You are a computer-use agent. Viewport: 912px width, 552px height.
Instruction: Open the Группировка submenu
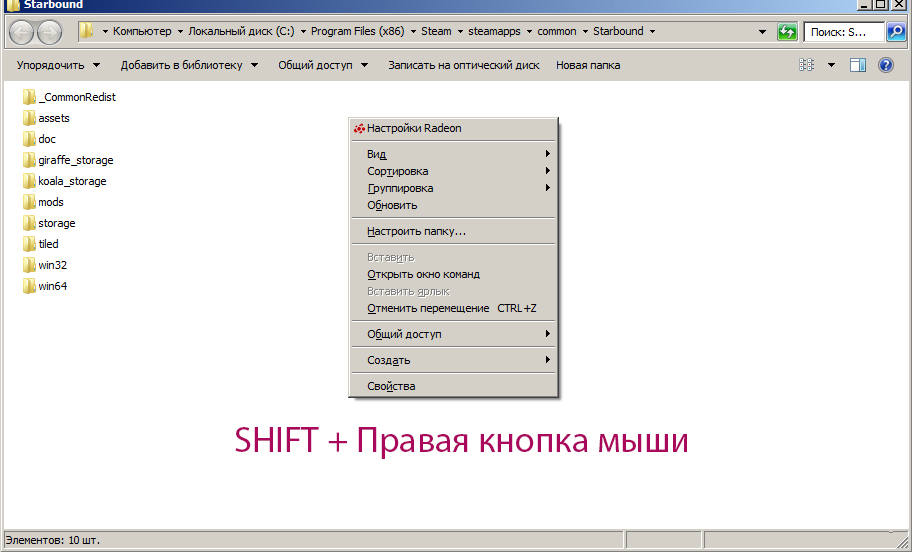click(x=454, y=188)
